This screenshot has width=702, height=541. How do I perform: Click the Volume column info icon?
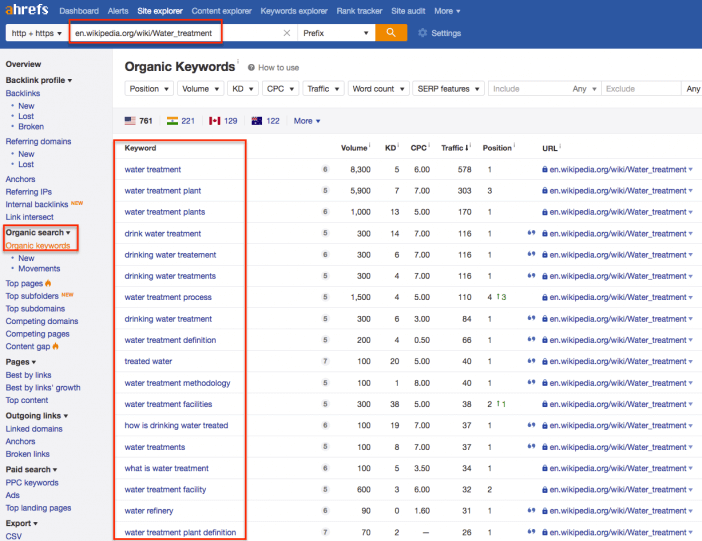(369, 145)
